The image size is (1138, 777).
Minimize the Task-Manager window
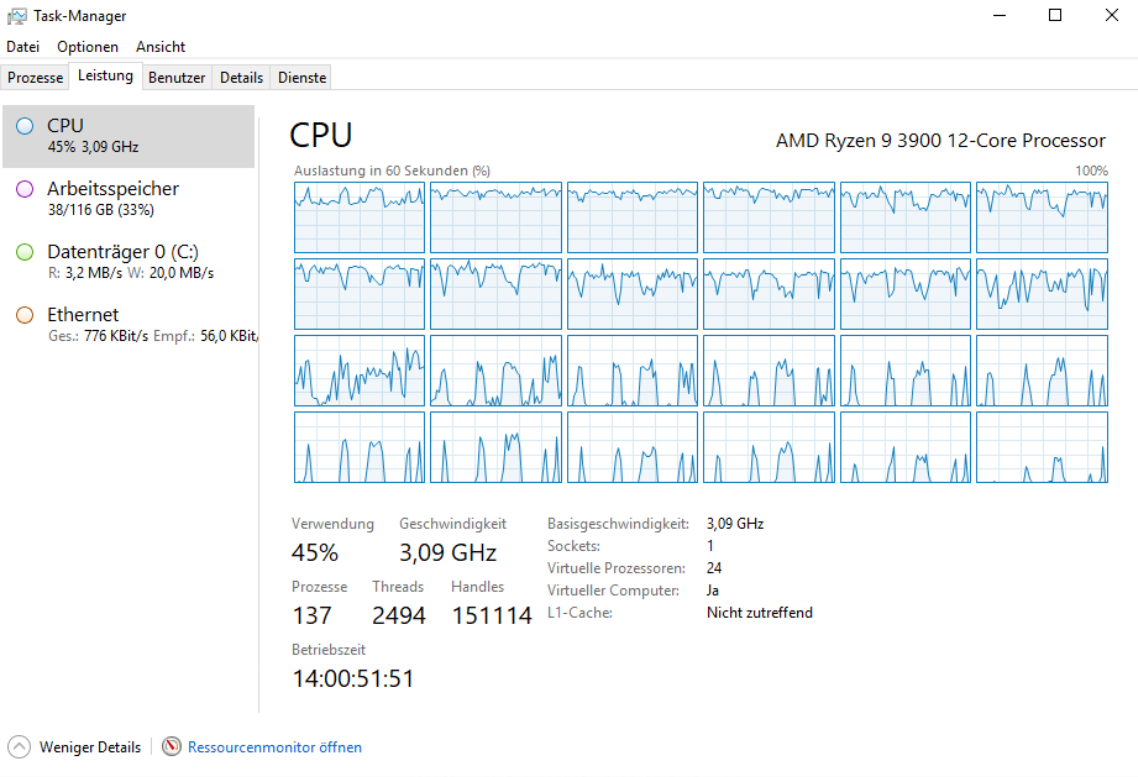999,15
